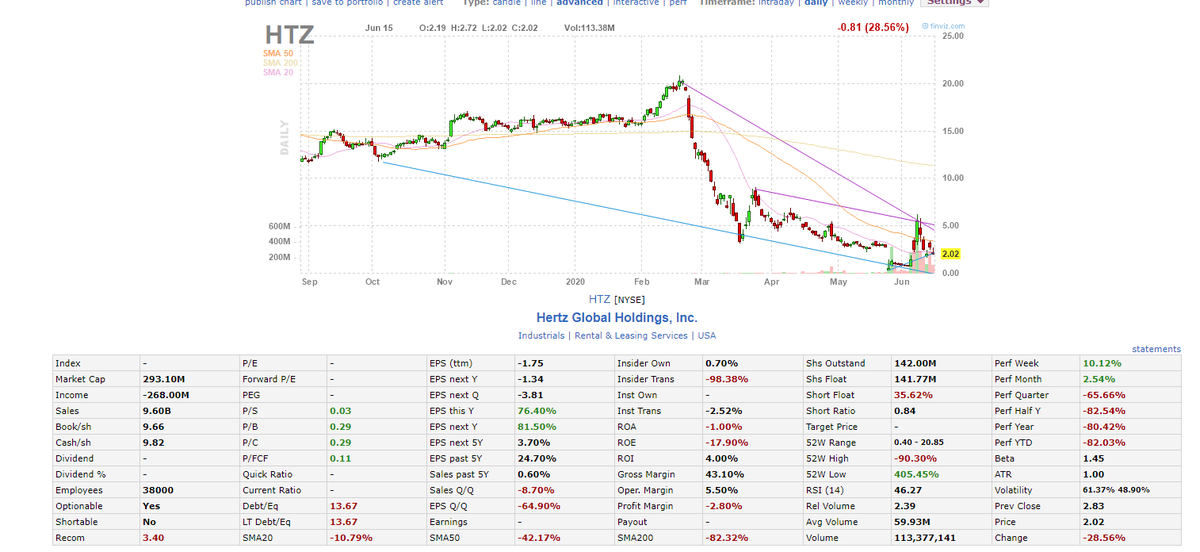Click the Sales Q/Q value -8.70%
The image size is (1200, 552).
(x=535, y=490)
